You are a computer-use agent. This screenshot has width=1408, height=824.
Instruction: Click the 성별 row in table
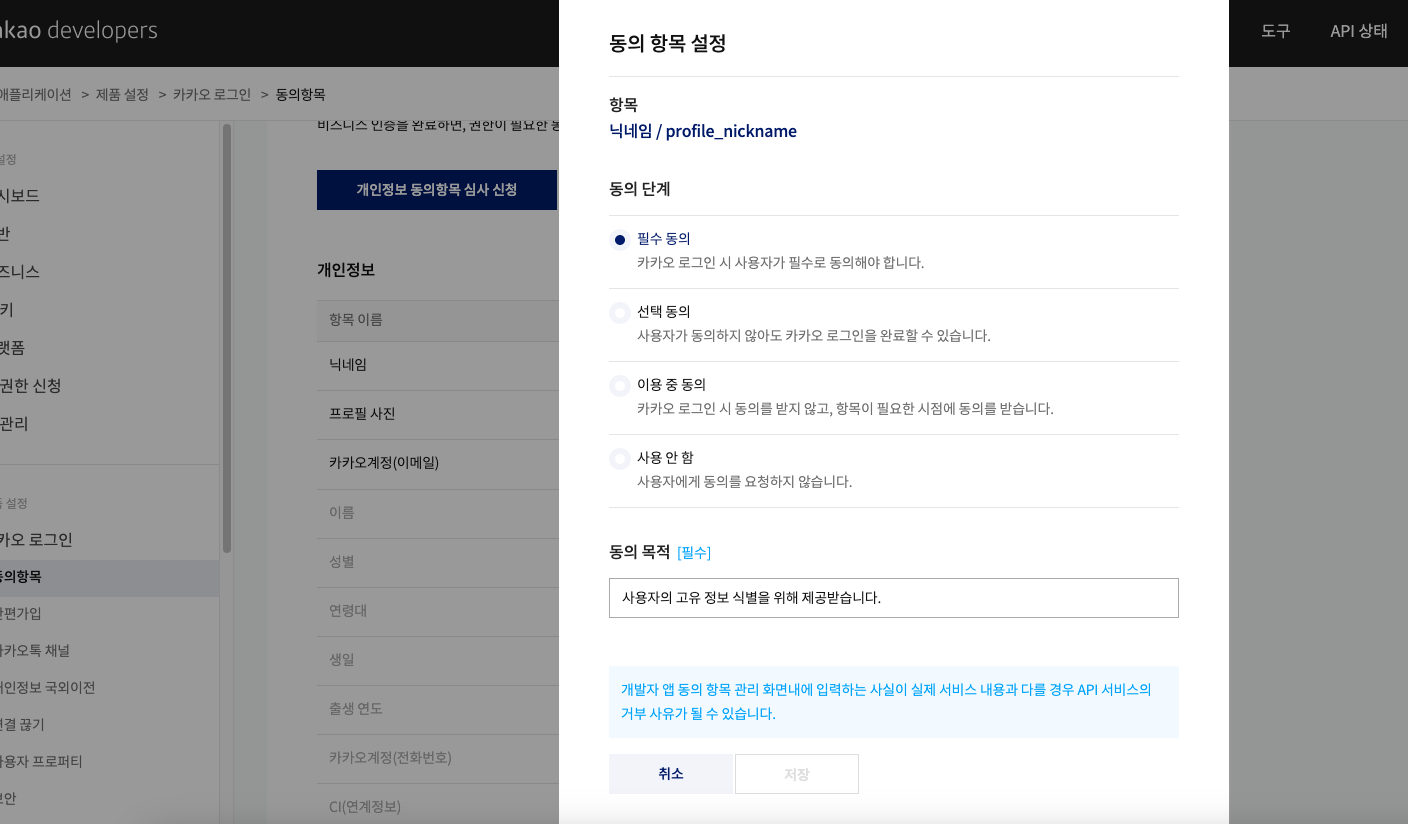[x=438, y=562]
